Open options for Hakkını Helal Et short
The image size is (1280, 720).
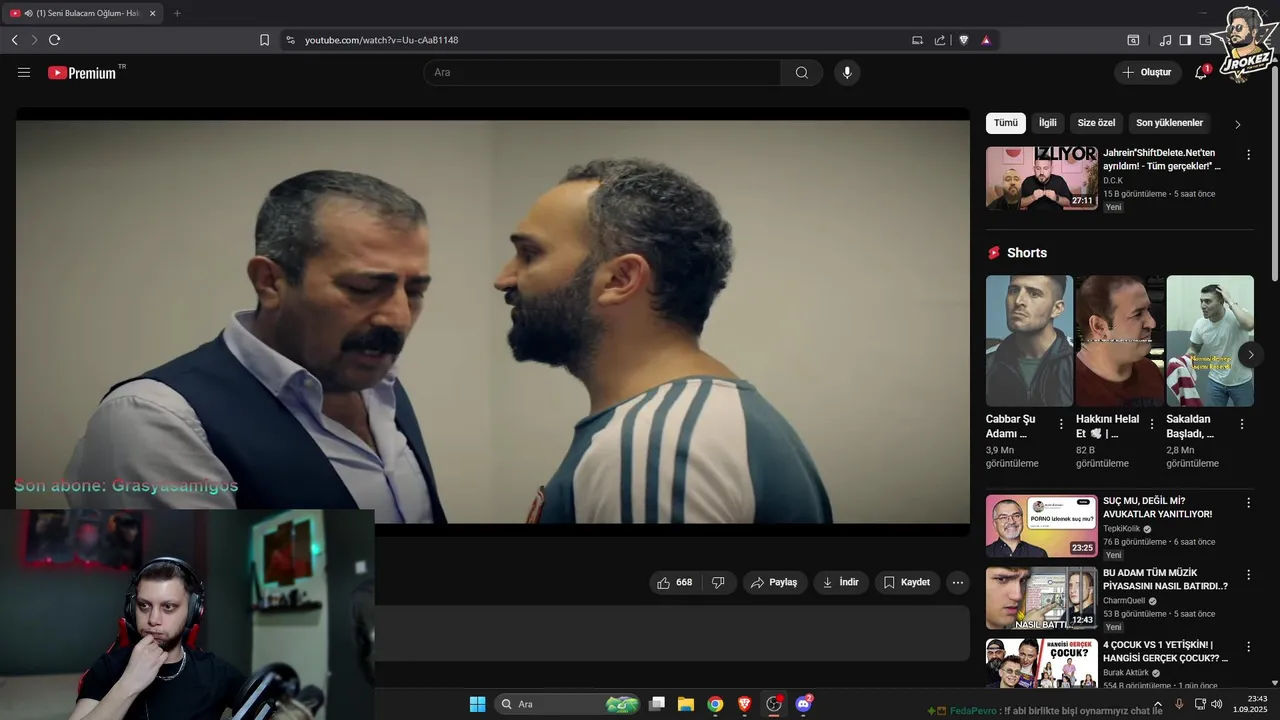click(x=1151, y=424)
